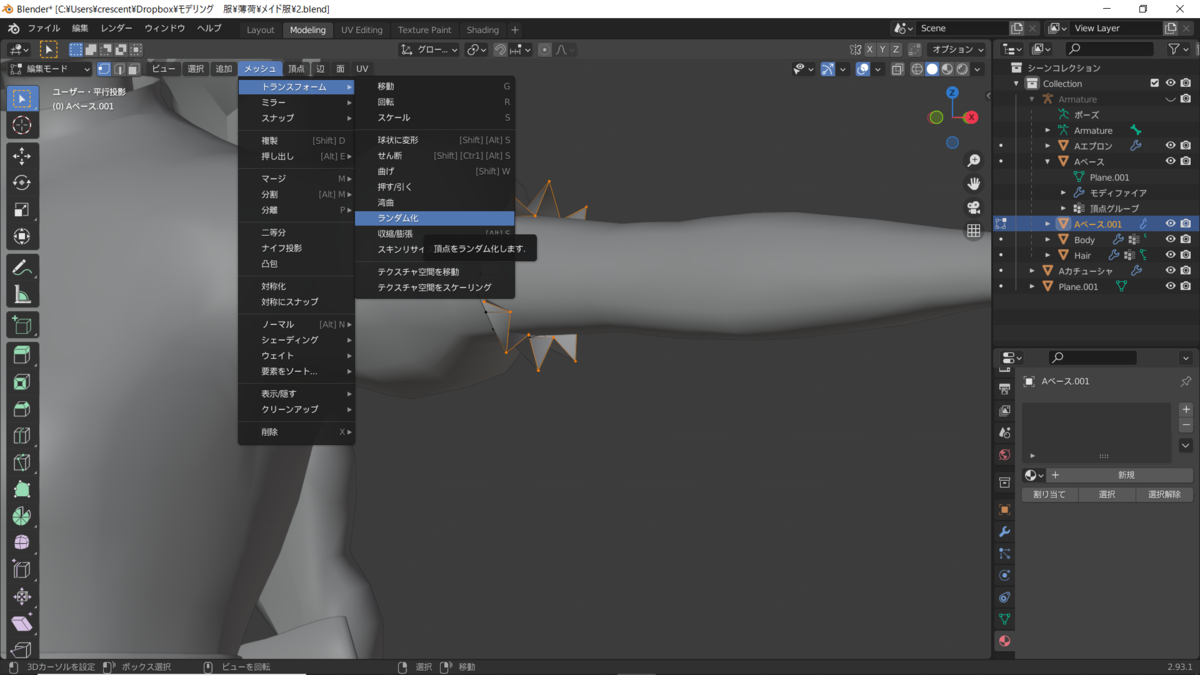
Task: Select the Knife tool
Action: (22, 463)
